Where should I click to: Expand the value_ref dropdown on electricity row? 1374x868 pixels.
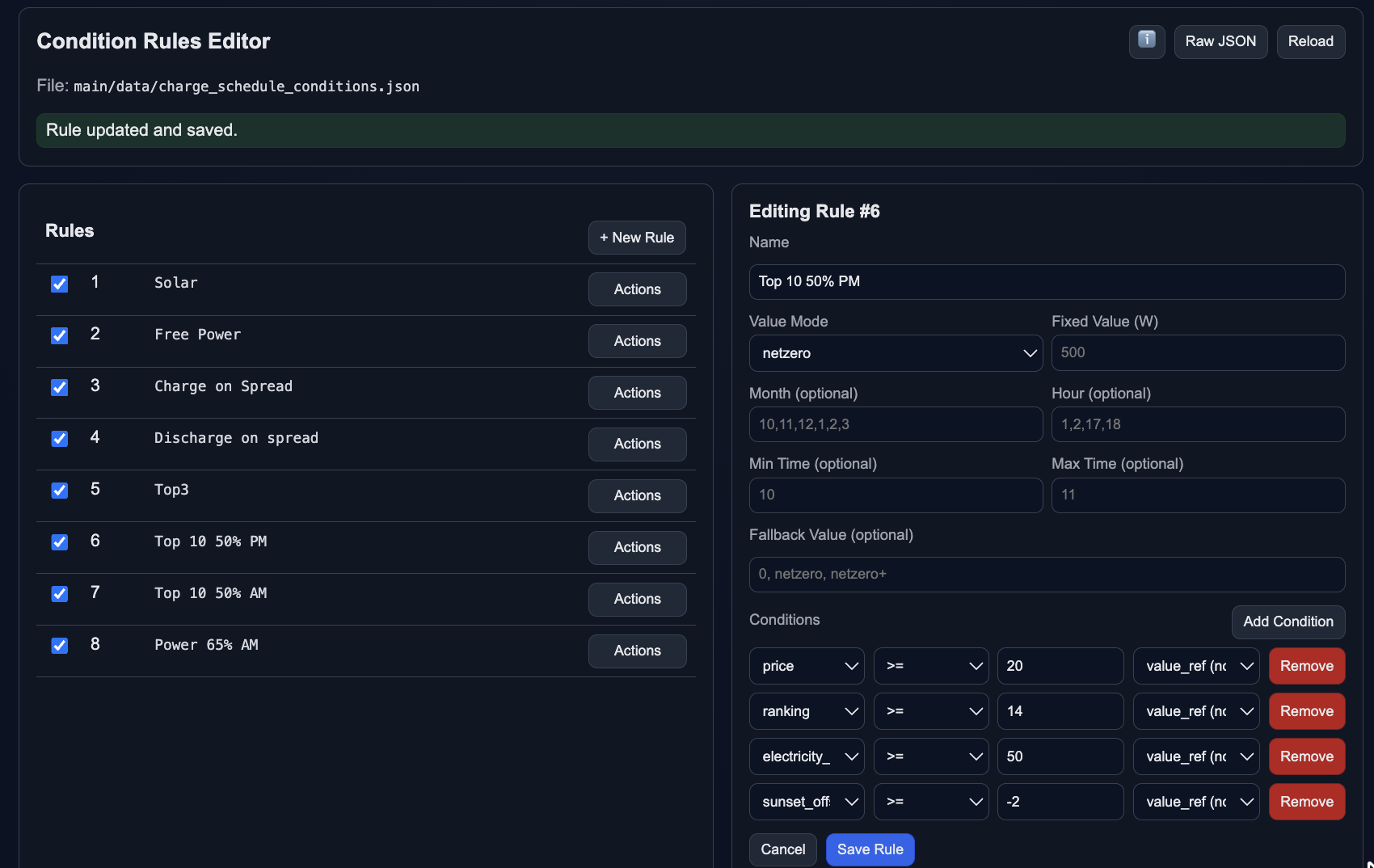pos(1195,756)
